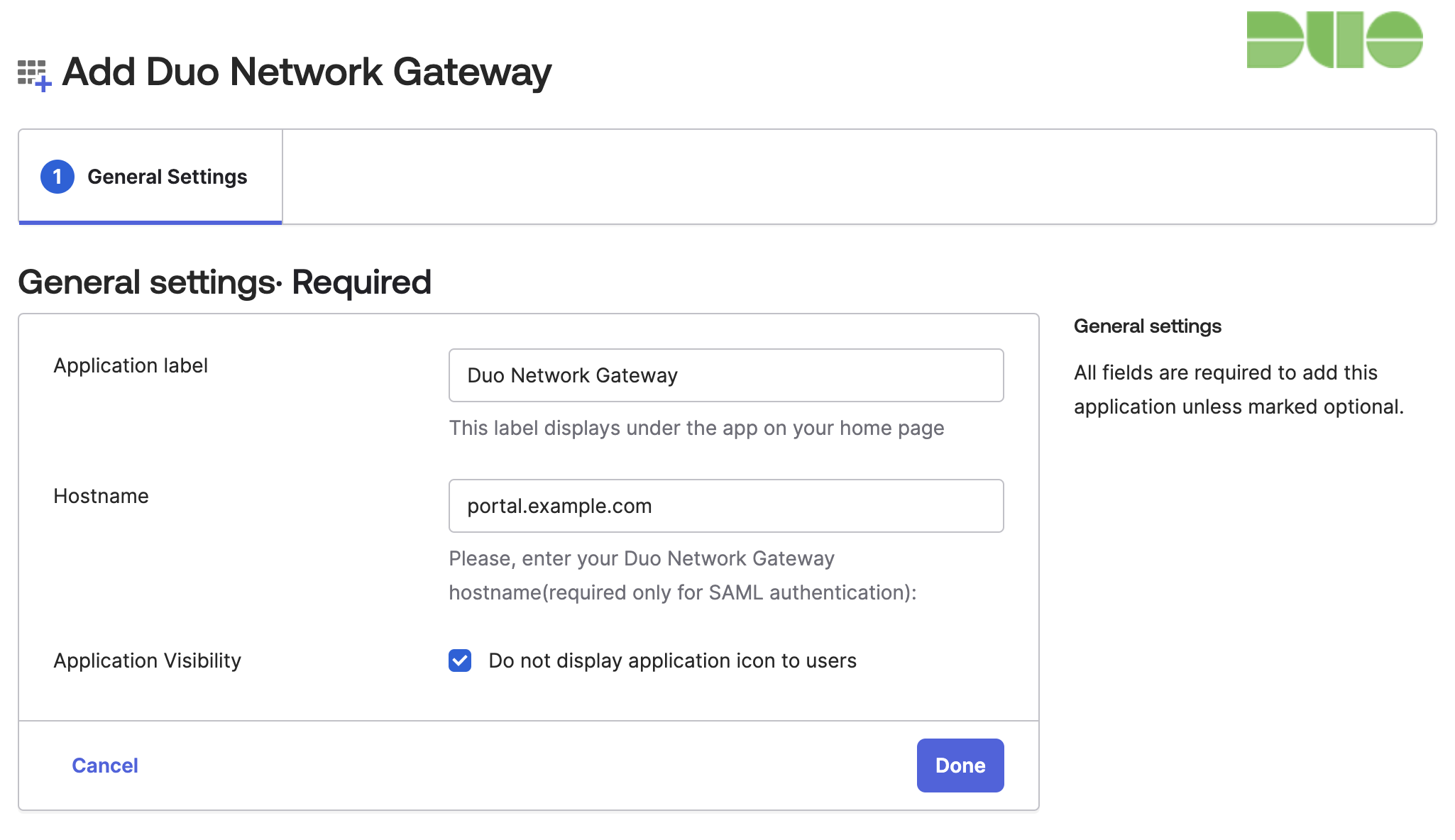Click the 'Application label' field label
Image resolution: width=1455 pixels, height=840 pixels.
click(131, 365)
